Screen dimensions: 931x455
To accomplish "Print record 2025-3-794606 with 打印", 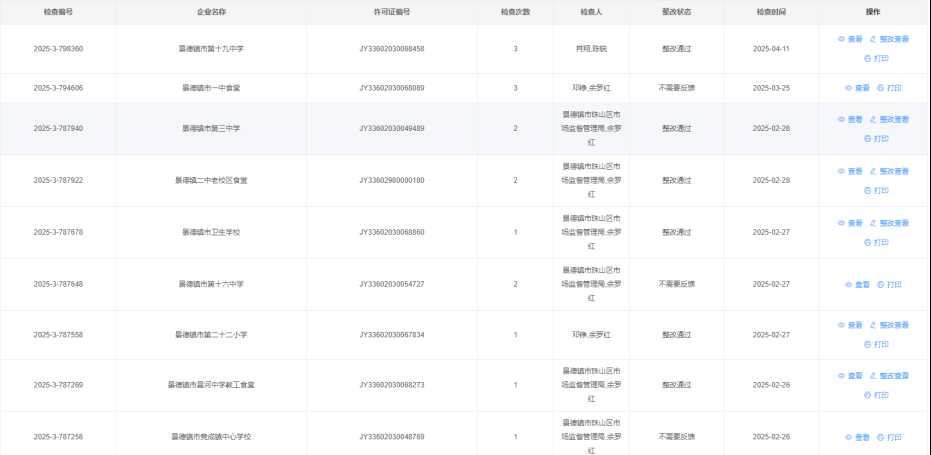I will (889, 88).
